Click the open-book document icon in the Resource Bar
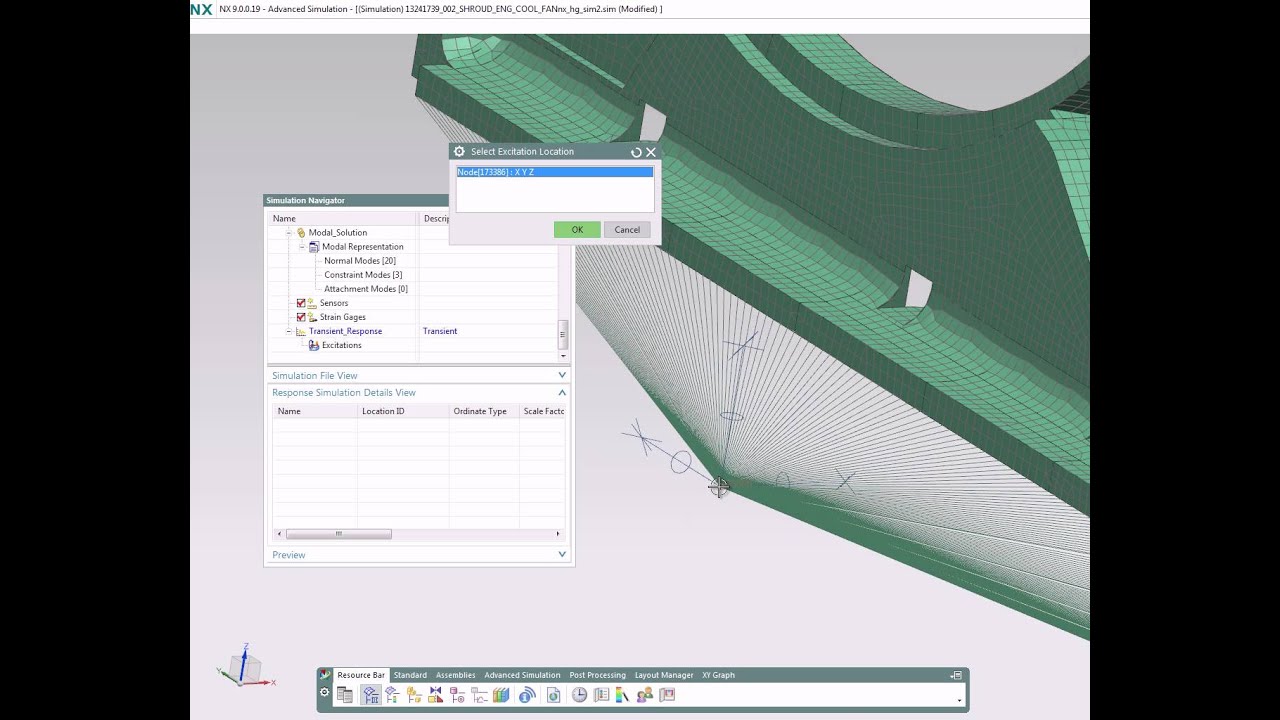The image size is (1280, 720). coord(601,695)
